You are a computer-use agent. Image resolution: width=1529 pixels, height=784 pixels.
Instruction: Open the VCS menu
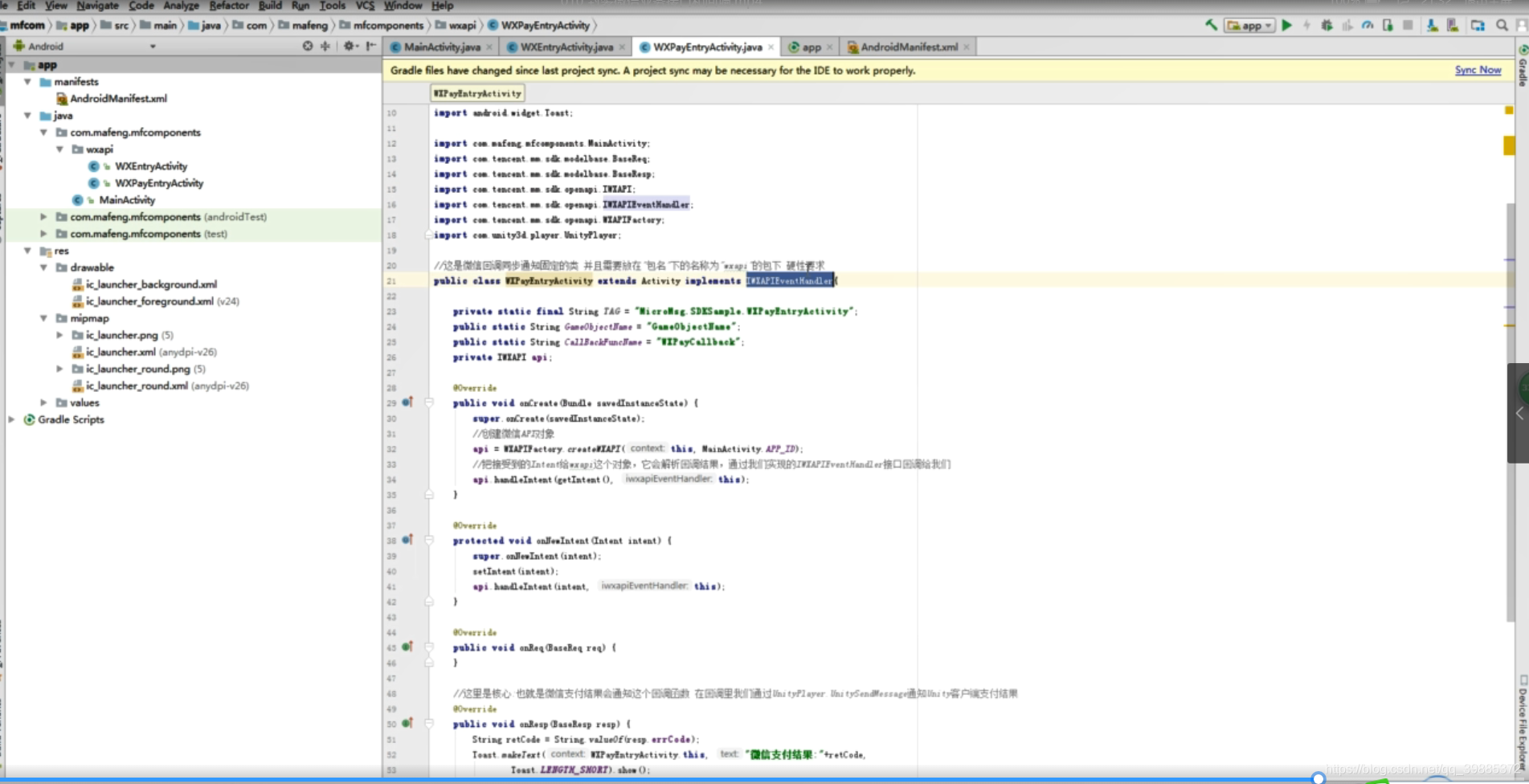365,6
